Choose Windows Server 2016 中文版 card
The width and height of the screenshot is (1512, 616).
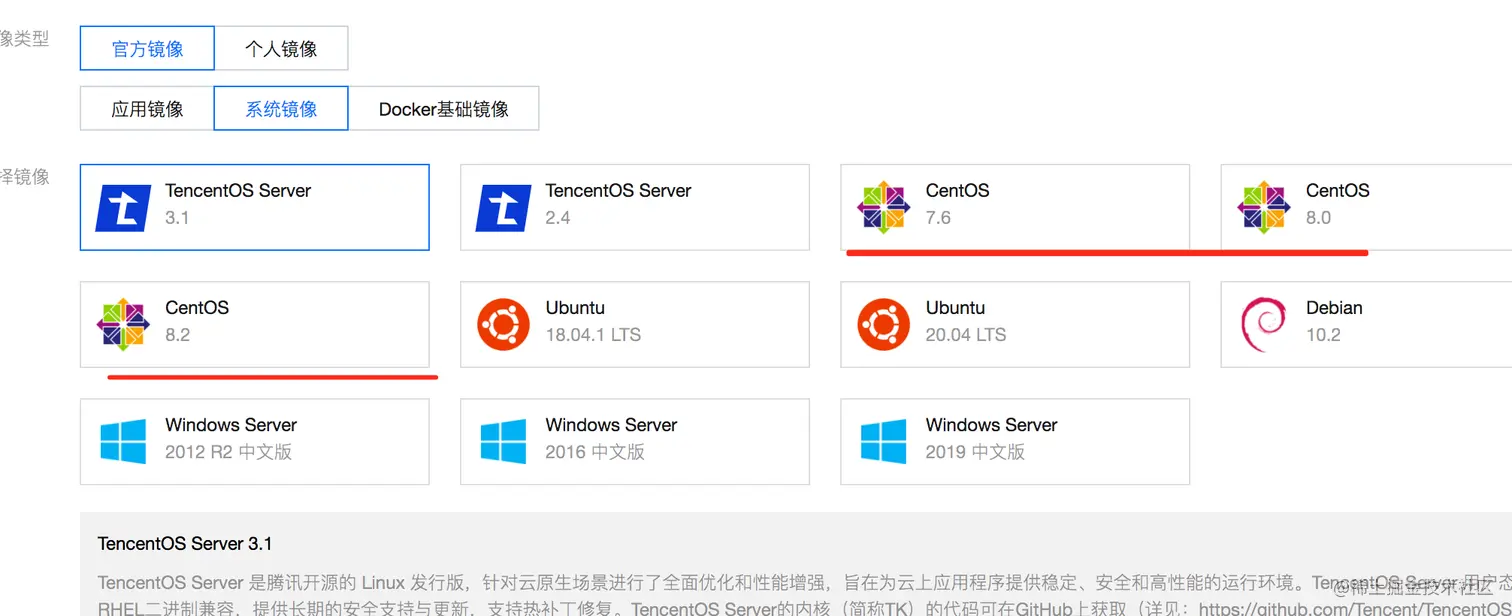(635, 441)
